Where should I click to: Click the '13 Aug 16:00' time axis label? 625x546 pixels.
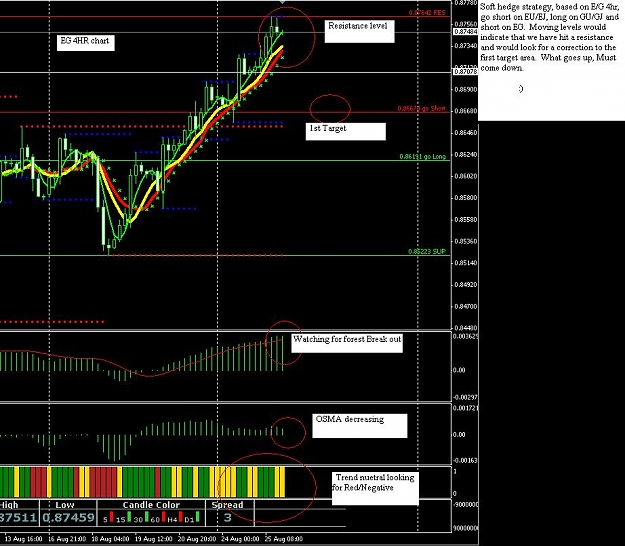pyautogui.click(x=23, y=539)
